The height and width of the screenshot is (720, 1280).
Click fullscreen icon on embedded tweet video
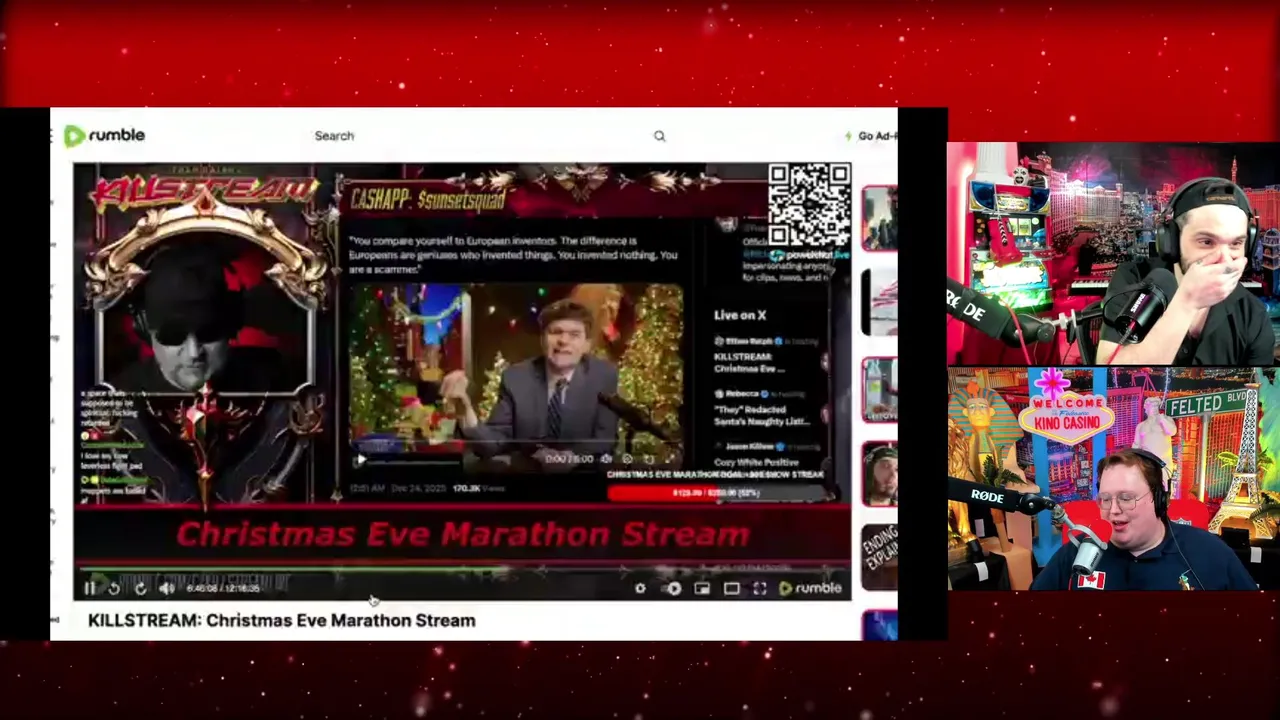[x=669, y=459]
